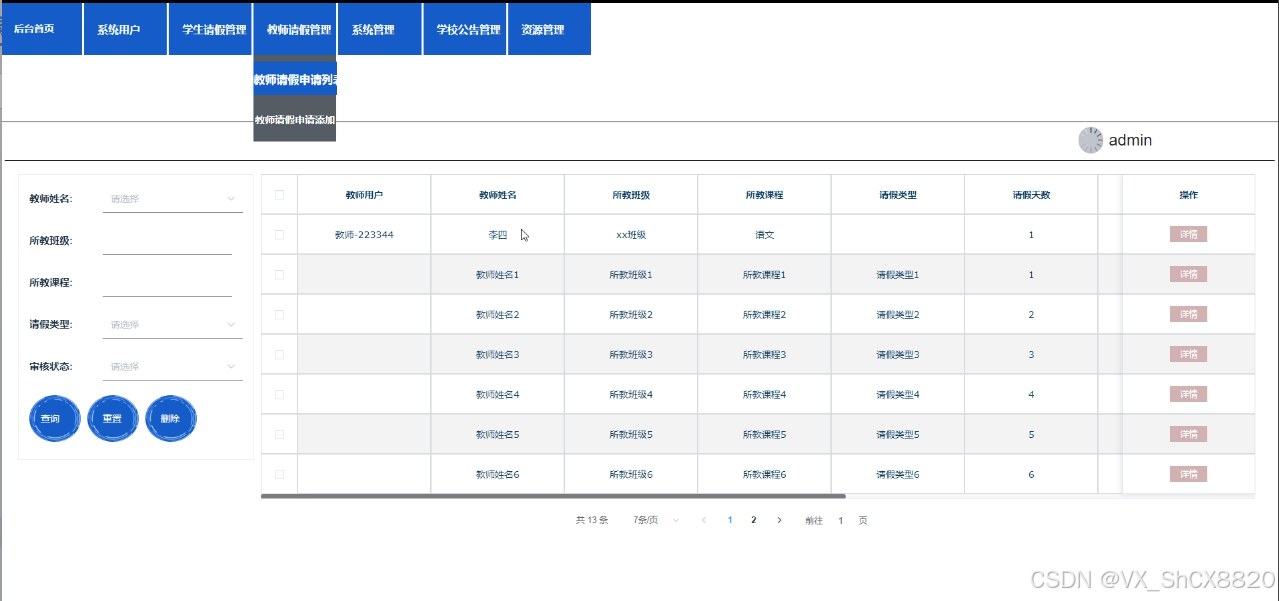This screenshot has height=601, width=1279.
Task: Open the 资源管理 menu
Action: tap(549, 29)
